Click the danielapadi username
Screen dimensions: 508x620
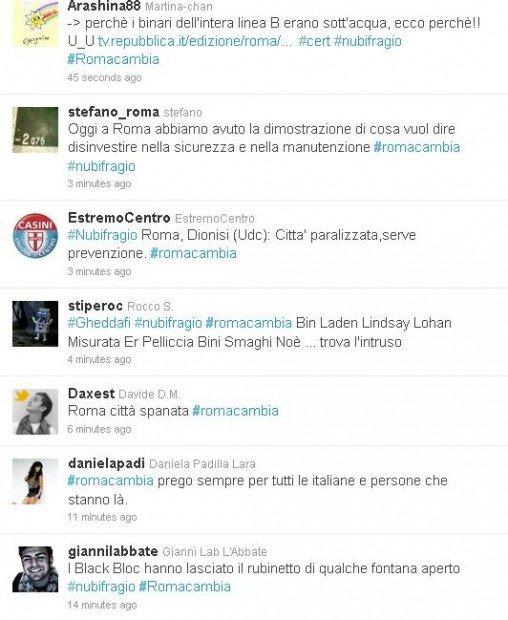(x=106, y=463)
